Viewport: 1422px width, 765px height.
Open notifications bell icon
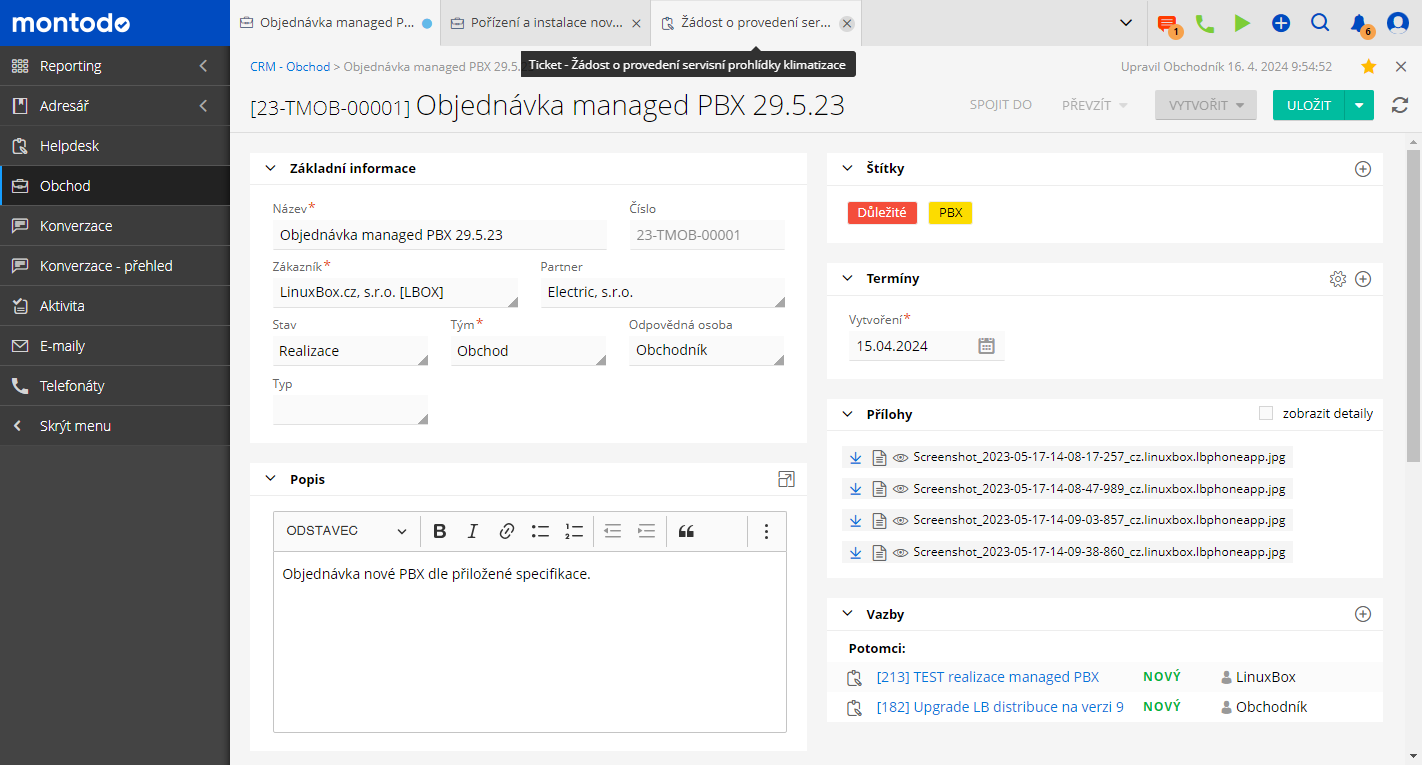(1358, 23)
